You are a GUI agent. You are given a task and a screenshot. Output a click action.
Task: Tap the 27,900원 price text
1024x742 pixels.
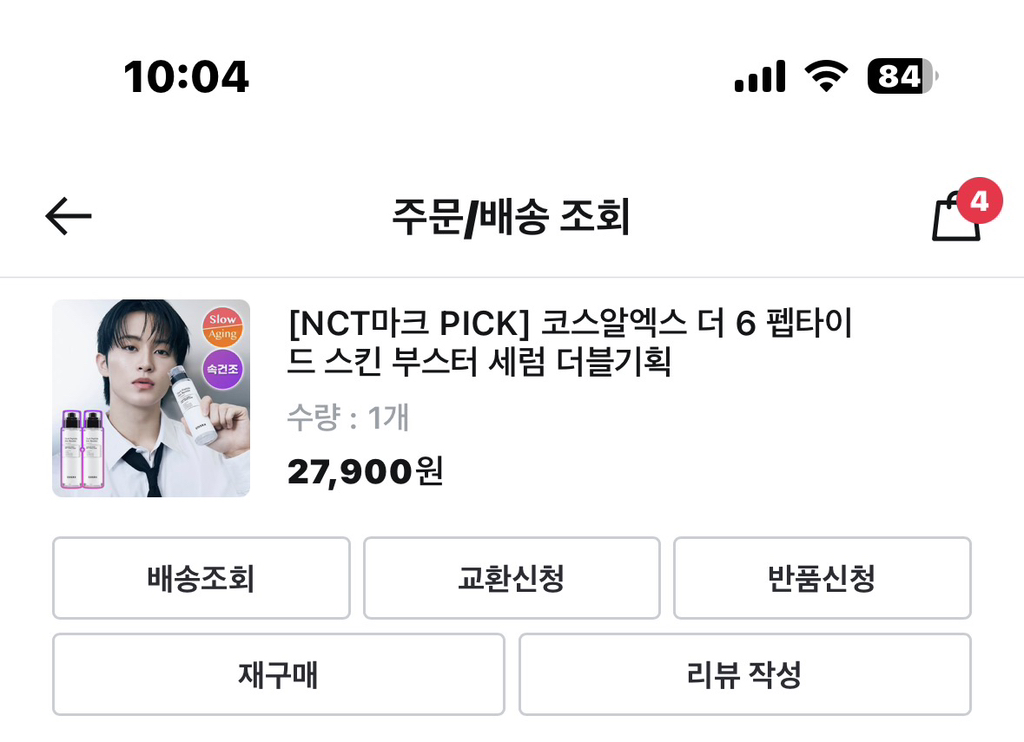(x=365, y=470)
